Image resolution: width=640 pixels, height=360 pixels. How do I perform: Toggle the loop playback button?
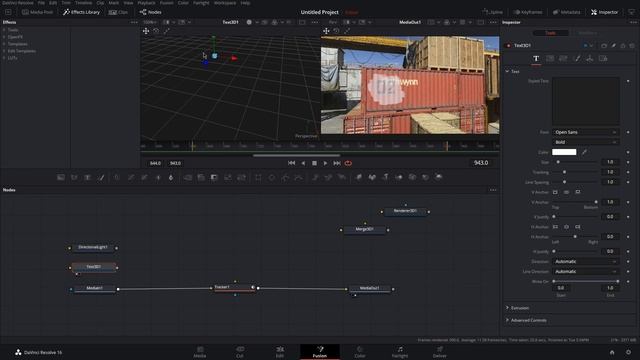coord(348,163)
